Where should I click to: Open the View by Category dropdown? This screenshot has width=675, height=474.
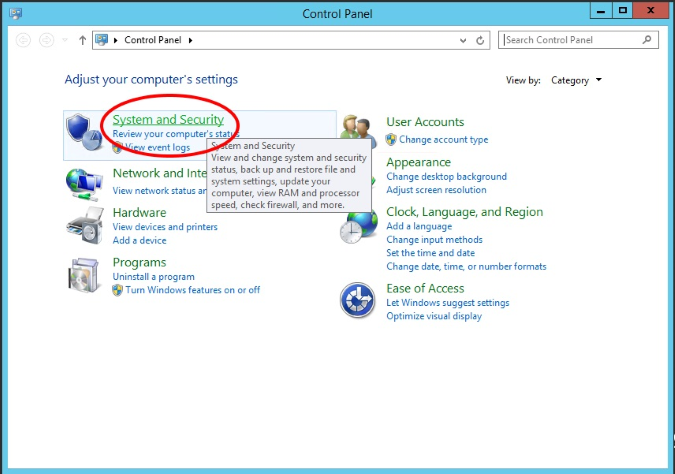click(x=576, y=80)
